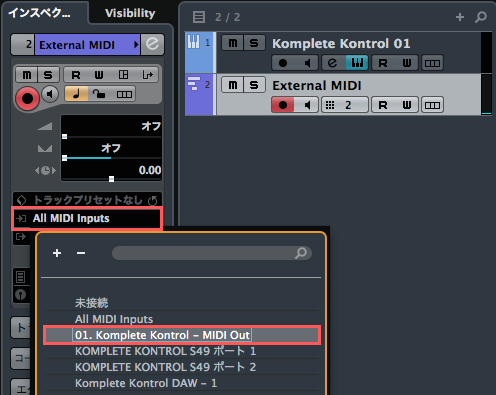Open the All MIDI Inputs routing dropdown
The height and width of the screenshot is (395, 496).
coord(87,218)
